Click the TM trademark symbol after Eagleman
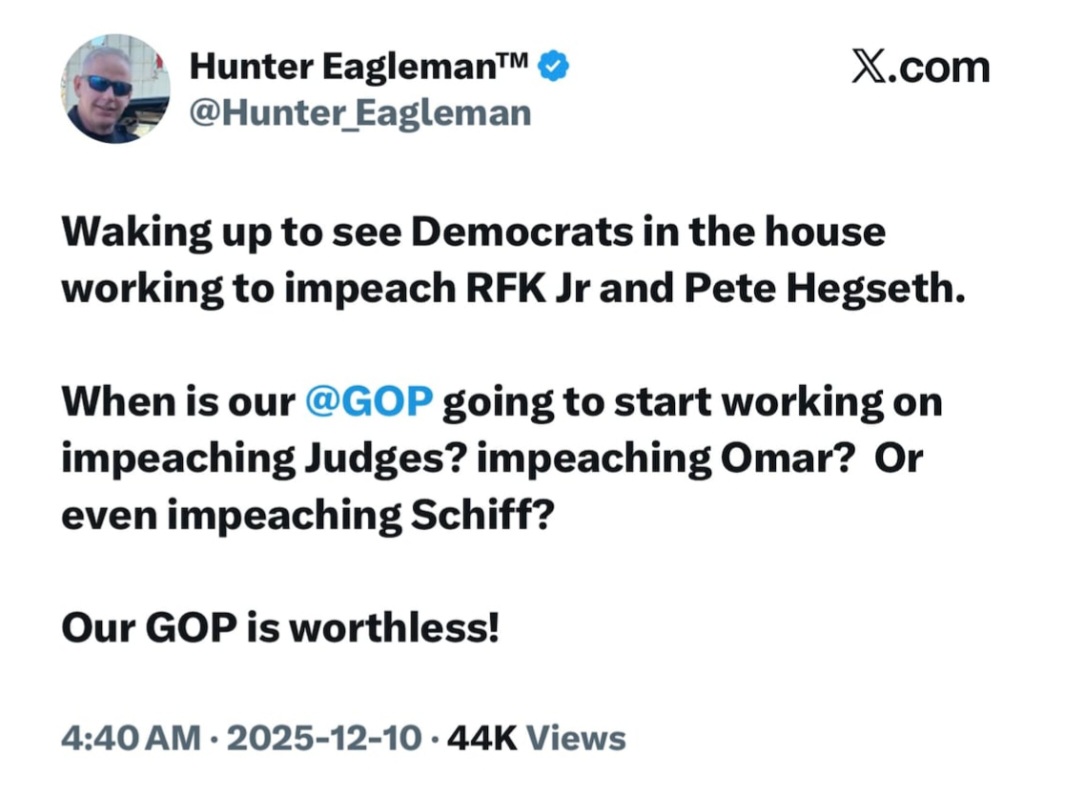Screen dimensions: 1072x810 [515, 62]
